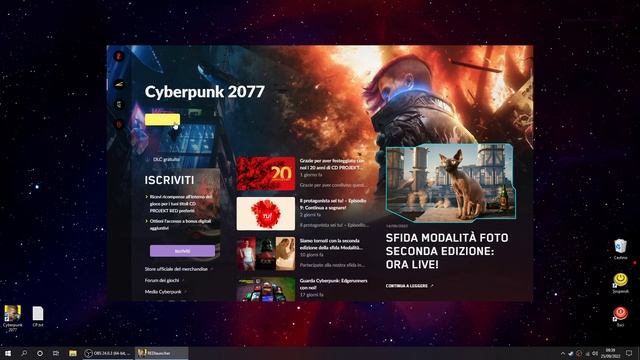Click the volume icon in system tray
Image resolution: width=640 pixels, height=360 pixels.
tap(595, 353)
